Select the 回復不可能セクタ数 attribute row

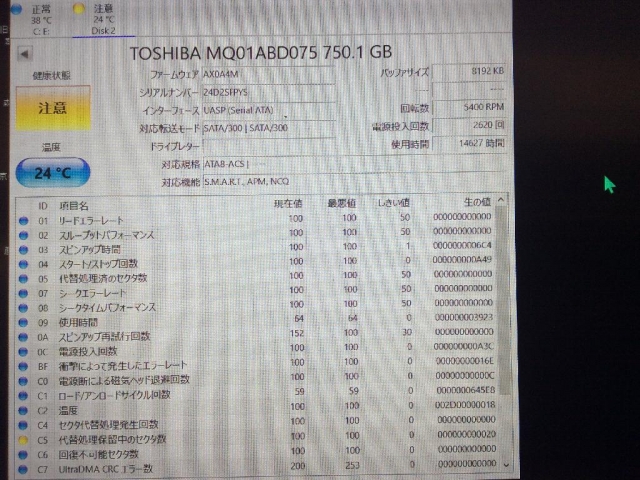(x=256, y=453)
